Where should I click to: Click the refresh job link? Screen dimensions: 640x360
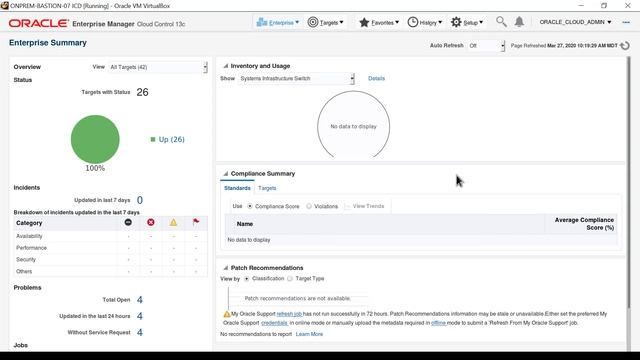(289, 314)
